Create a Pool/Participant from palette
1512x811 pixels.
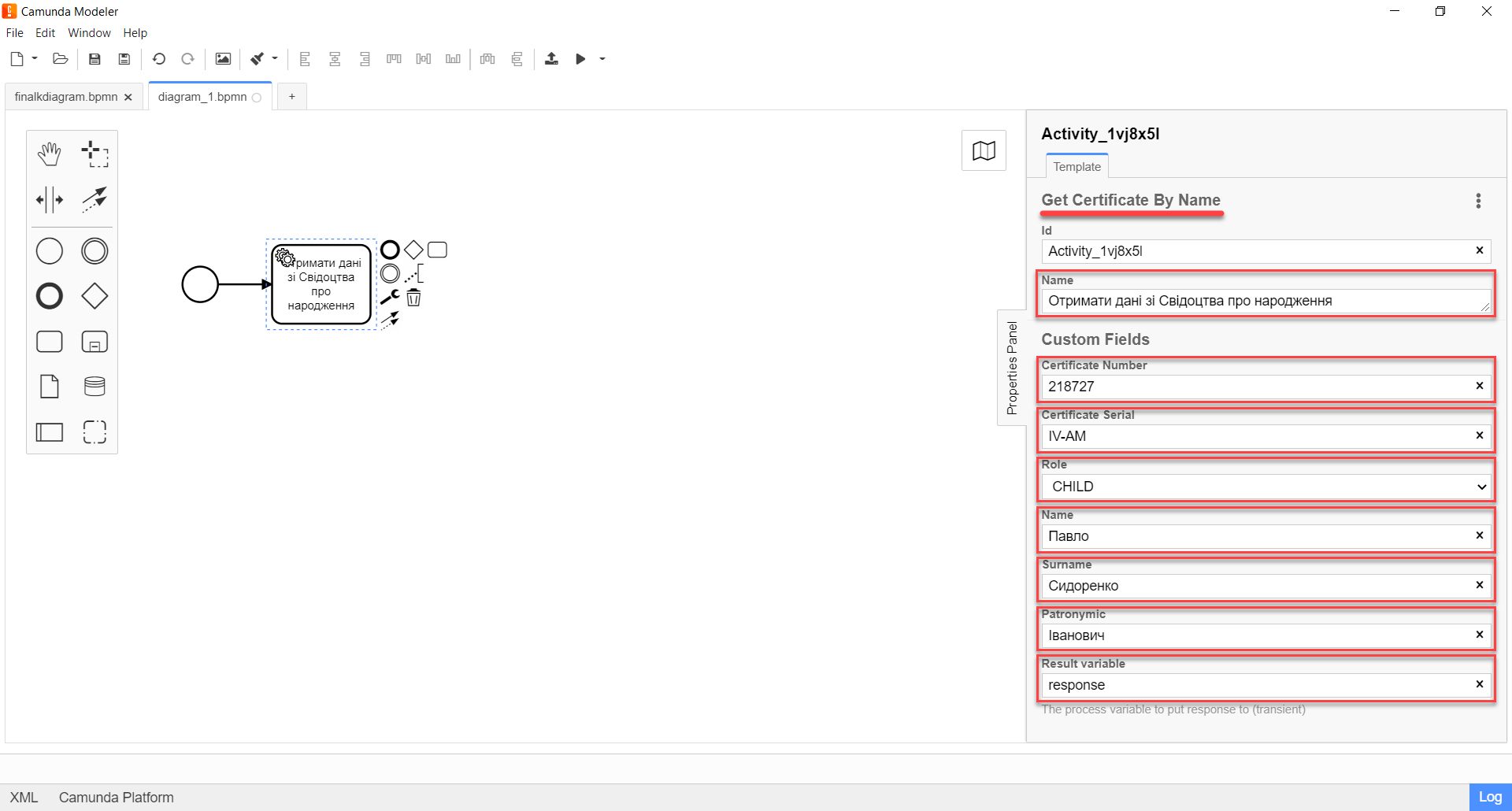click(x=50, y=431)
